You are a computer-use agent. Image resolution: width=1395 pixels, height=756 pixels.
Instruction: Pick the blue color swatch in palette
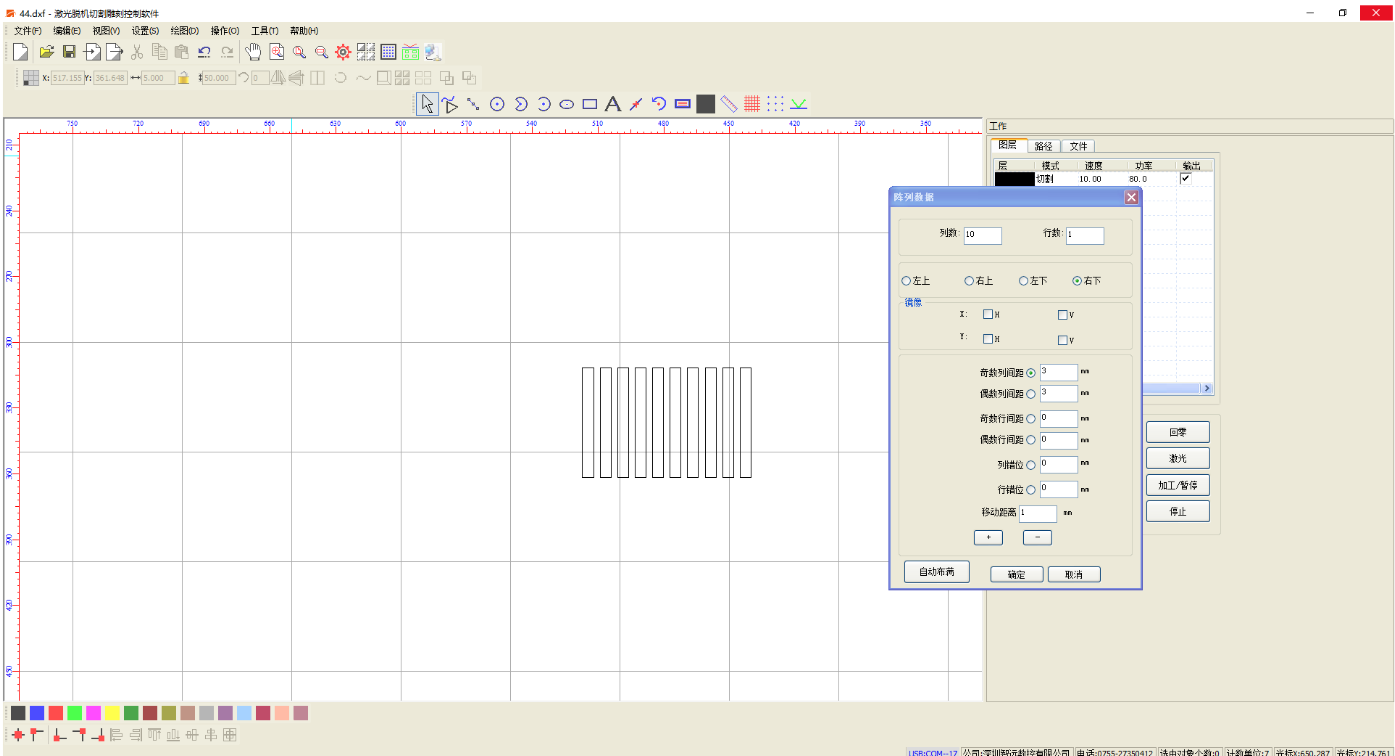[37, 713]
